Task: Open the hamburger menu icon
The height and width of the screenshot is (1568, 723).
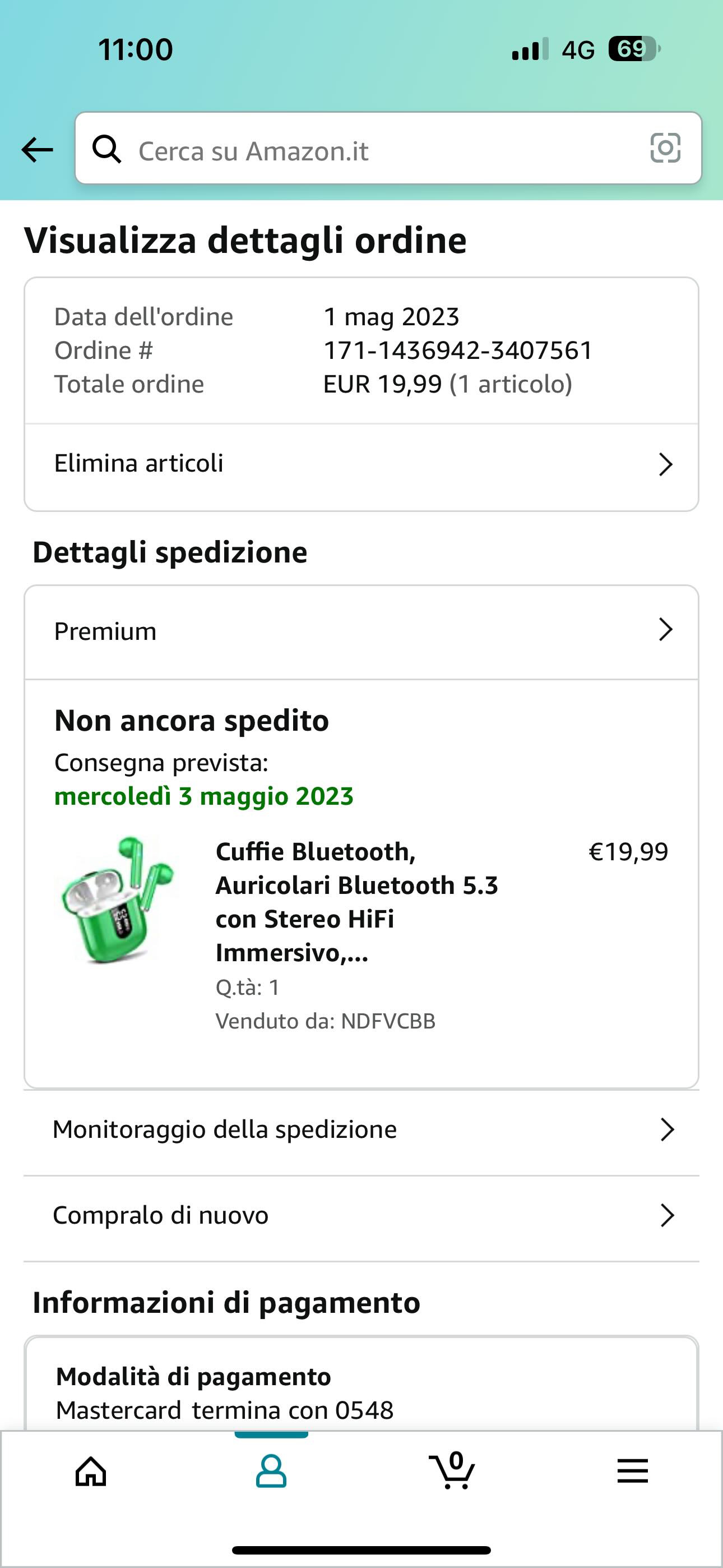Action: [632, 1472]
